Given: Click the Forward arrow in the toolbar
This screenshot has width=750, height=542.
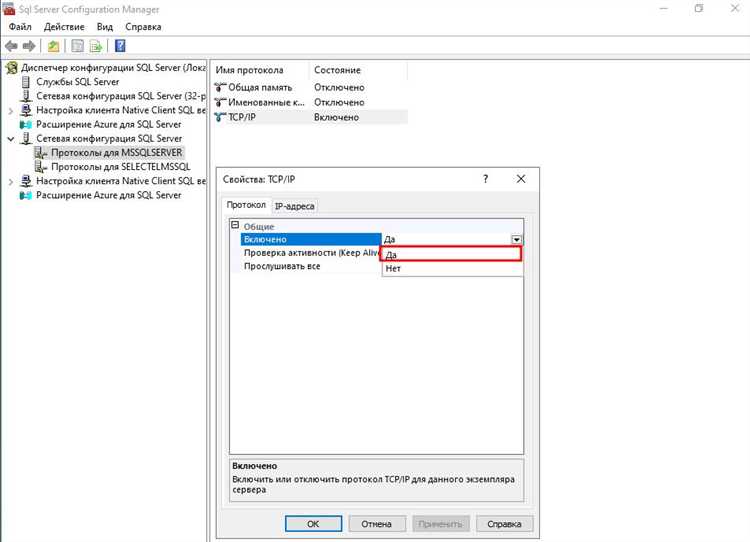Looking at the screenshot, I should tap(29, 46).
